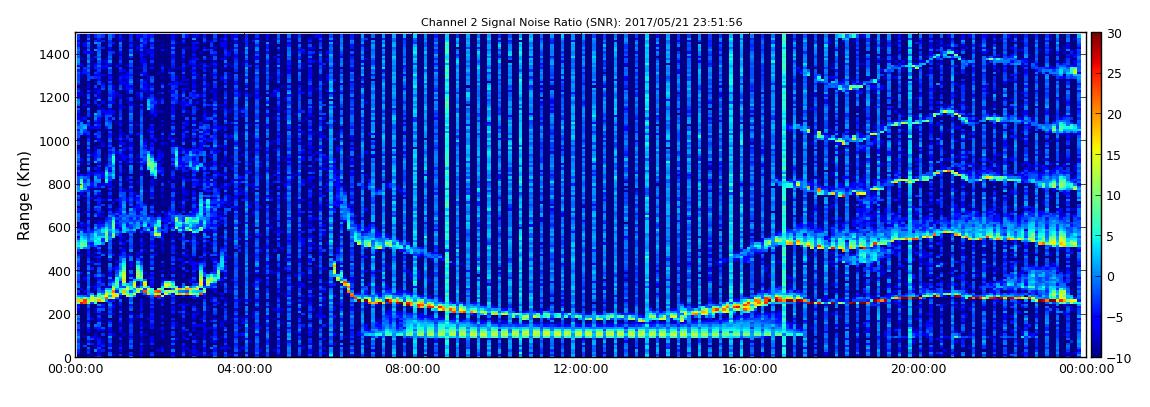This screenshot has height=407, width=1150.
Task: Click the 1000 range axis tick label
Action: 56,141
